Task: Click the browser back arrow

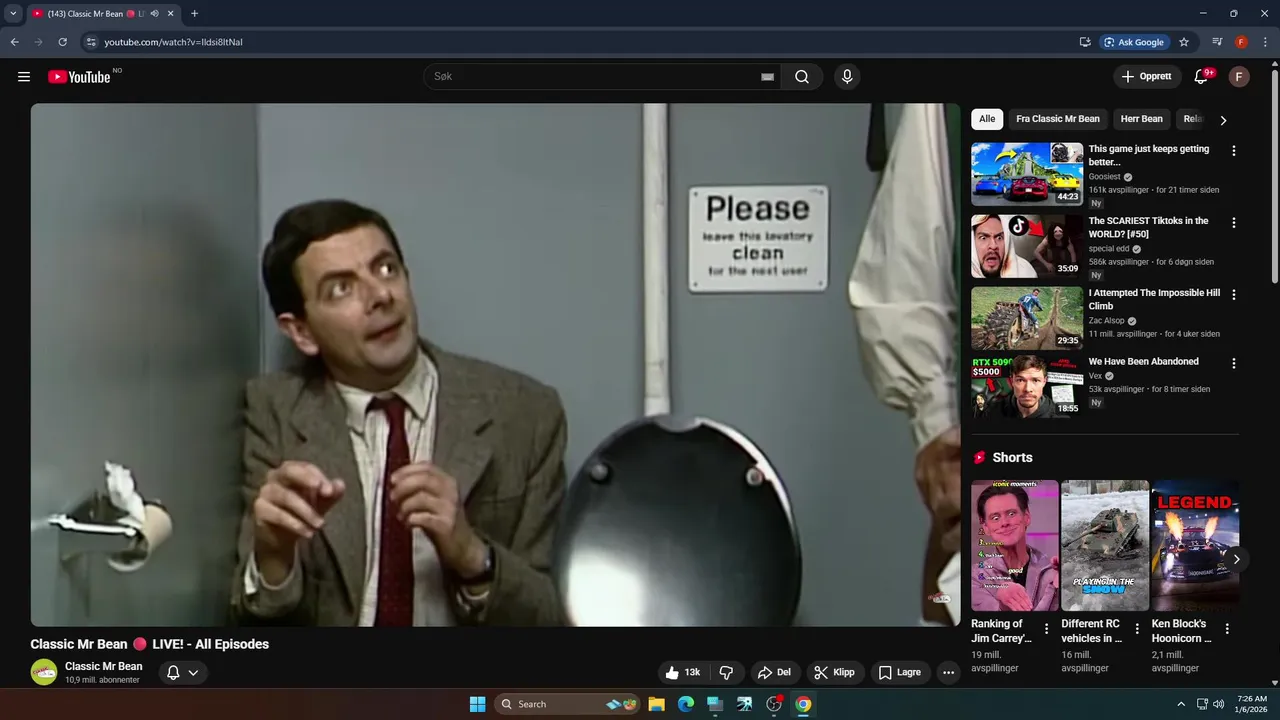Action: 14,42
